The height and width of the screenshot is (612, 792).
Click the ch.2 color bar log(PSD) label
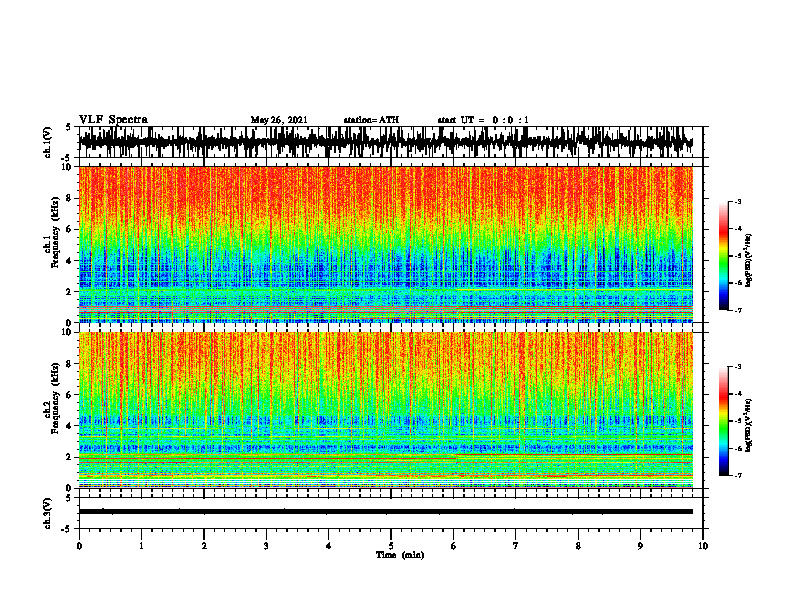coord(749,425)
